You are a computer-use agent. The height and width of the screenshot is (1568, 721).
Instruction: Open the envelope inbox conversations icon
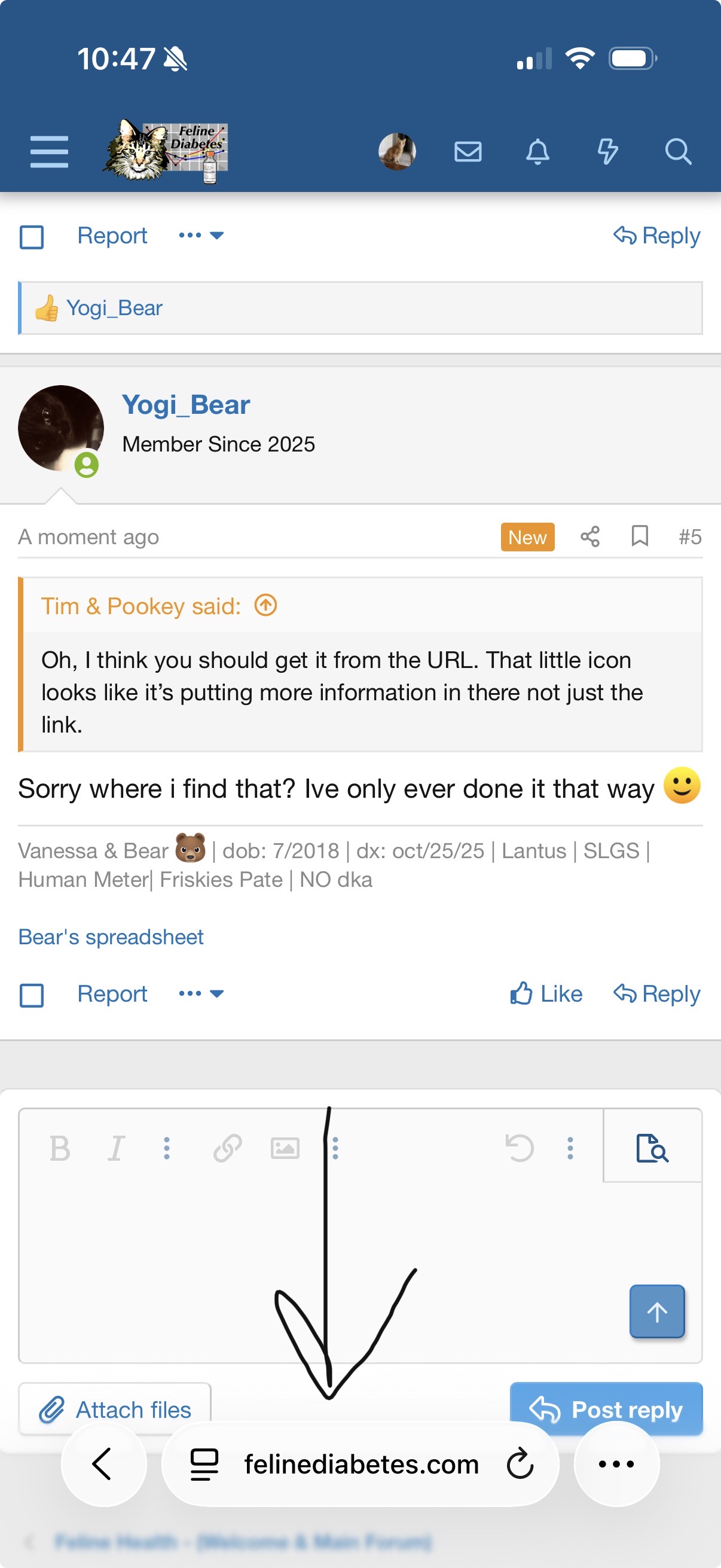coord(468,151)
